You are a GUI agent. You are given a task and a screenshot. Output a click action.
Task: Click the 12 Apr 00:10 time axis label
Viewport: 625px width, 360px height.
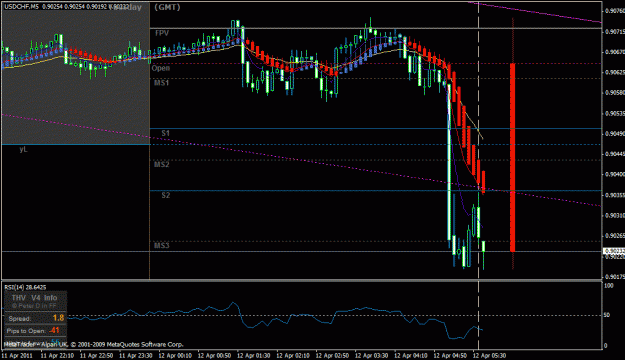[x=175, y=355]
